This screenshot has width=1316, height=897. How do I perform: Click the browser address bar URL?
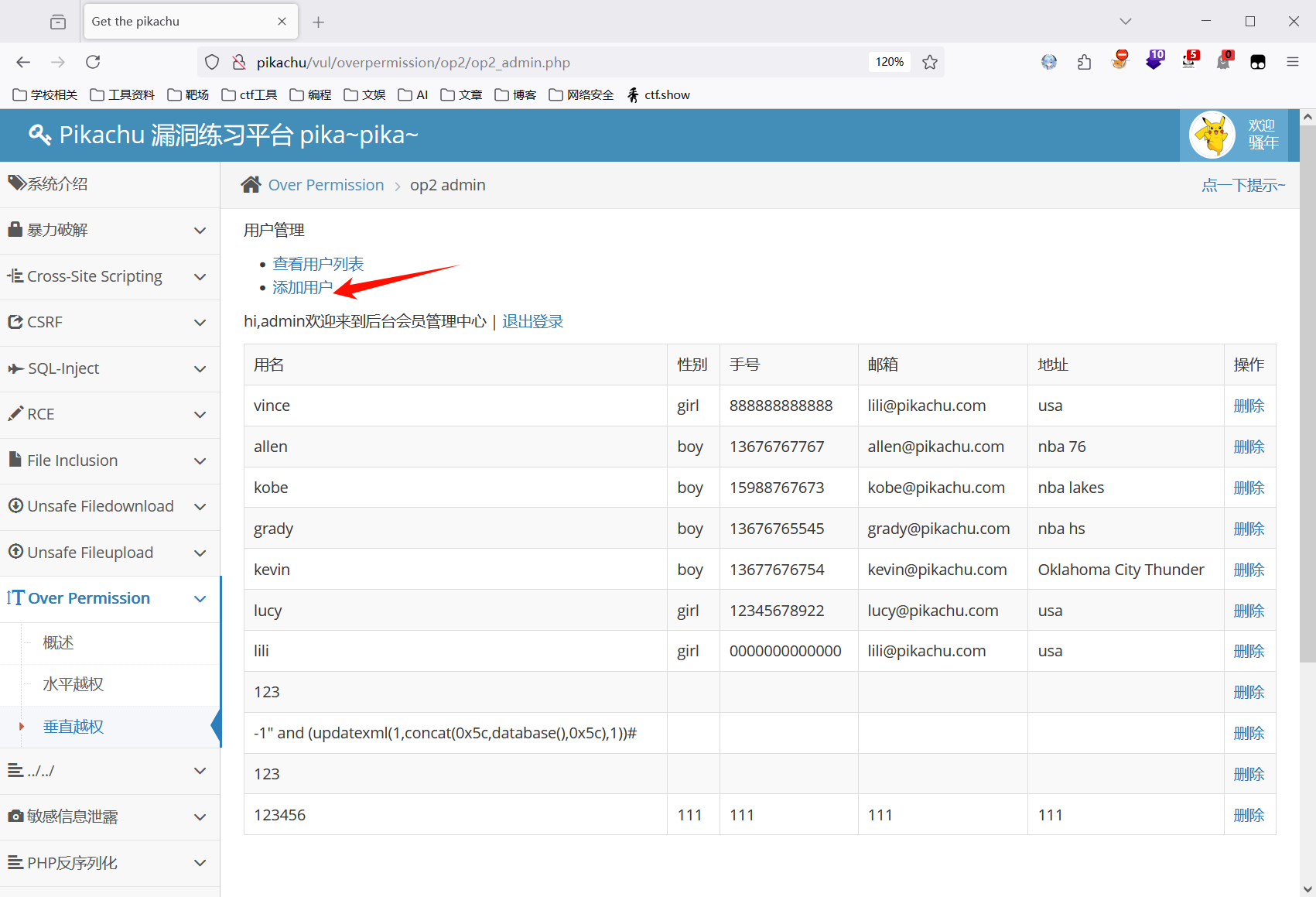pyautogui.click(x=413, y=63)
